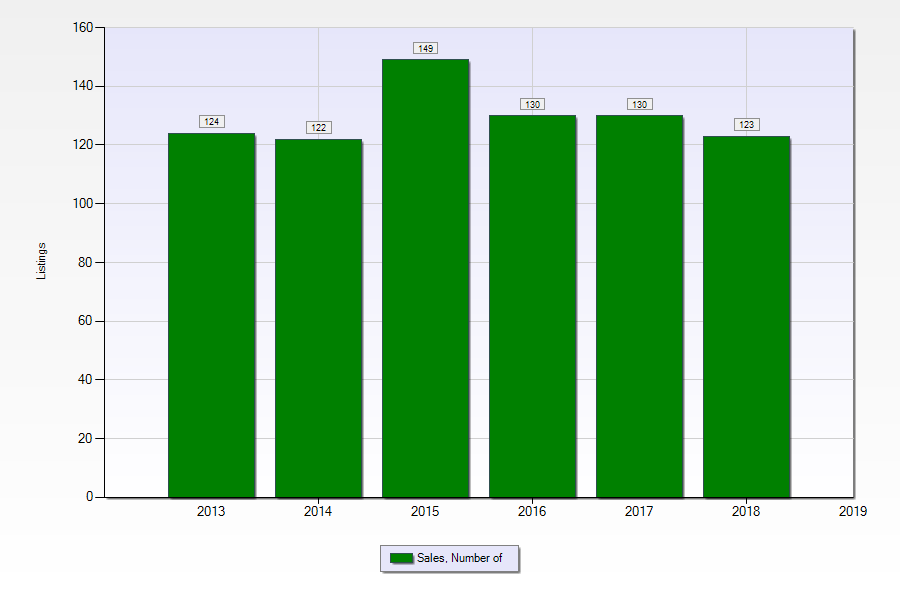Select the 2016 sales bar
The image size is (900, 590).
coord(533,306)
